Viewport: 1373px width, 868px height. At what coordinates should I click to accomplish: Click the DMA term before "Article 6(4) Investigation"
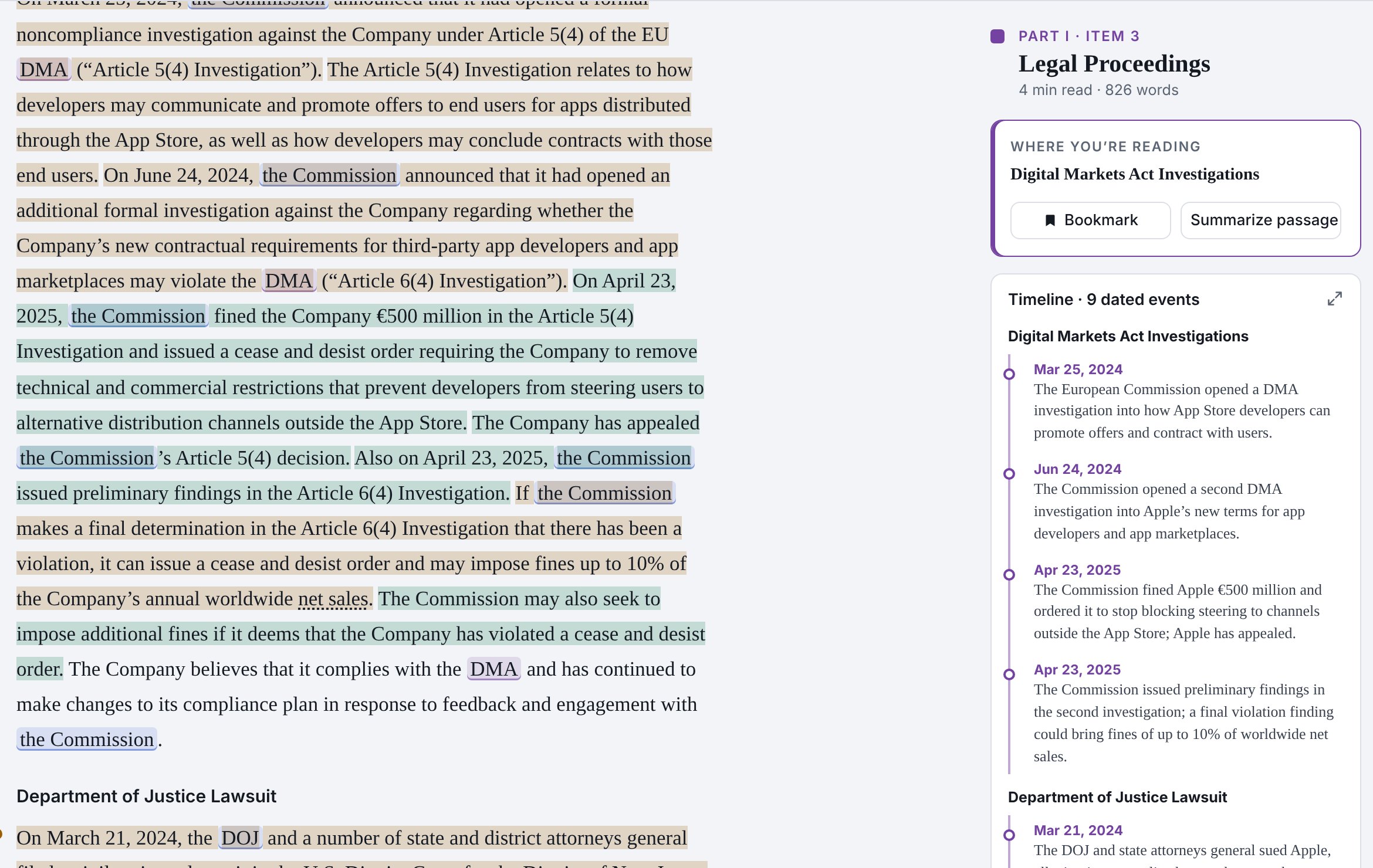click(x=289, y=281)
